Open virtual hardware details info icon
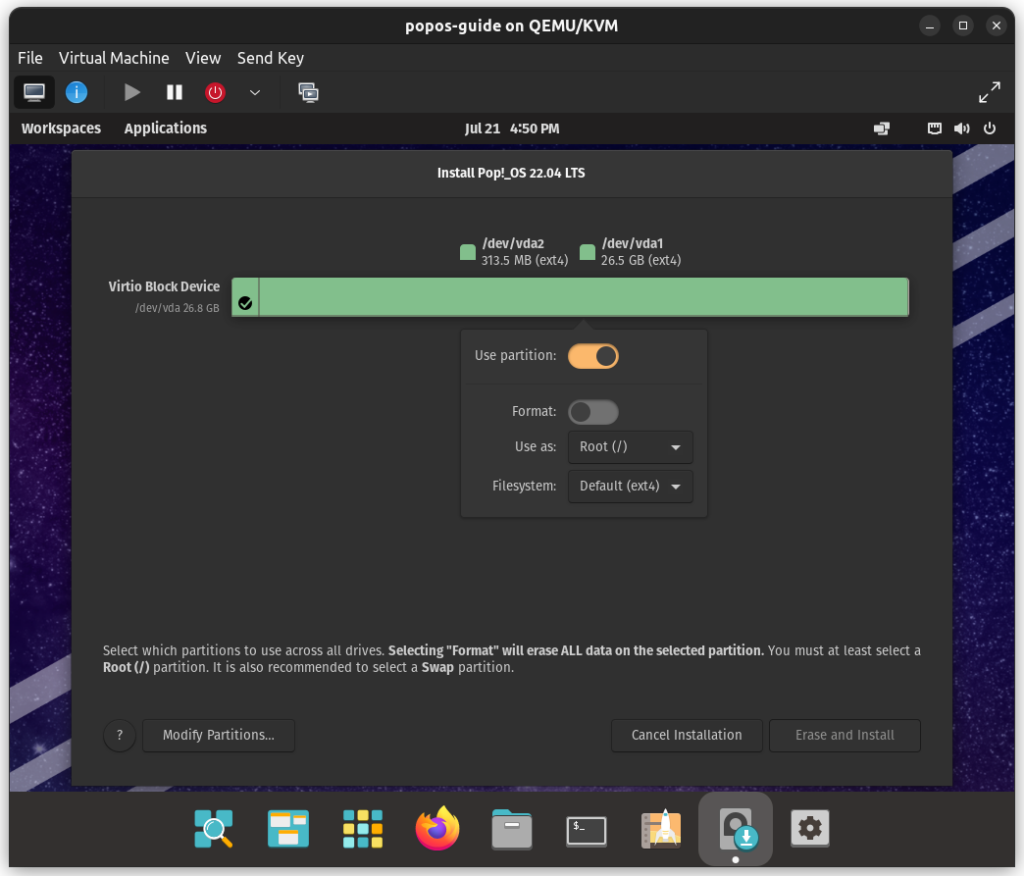1024x876 pixels. [x=76, y=92]
